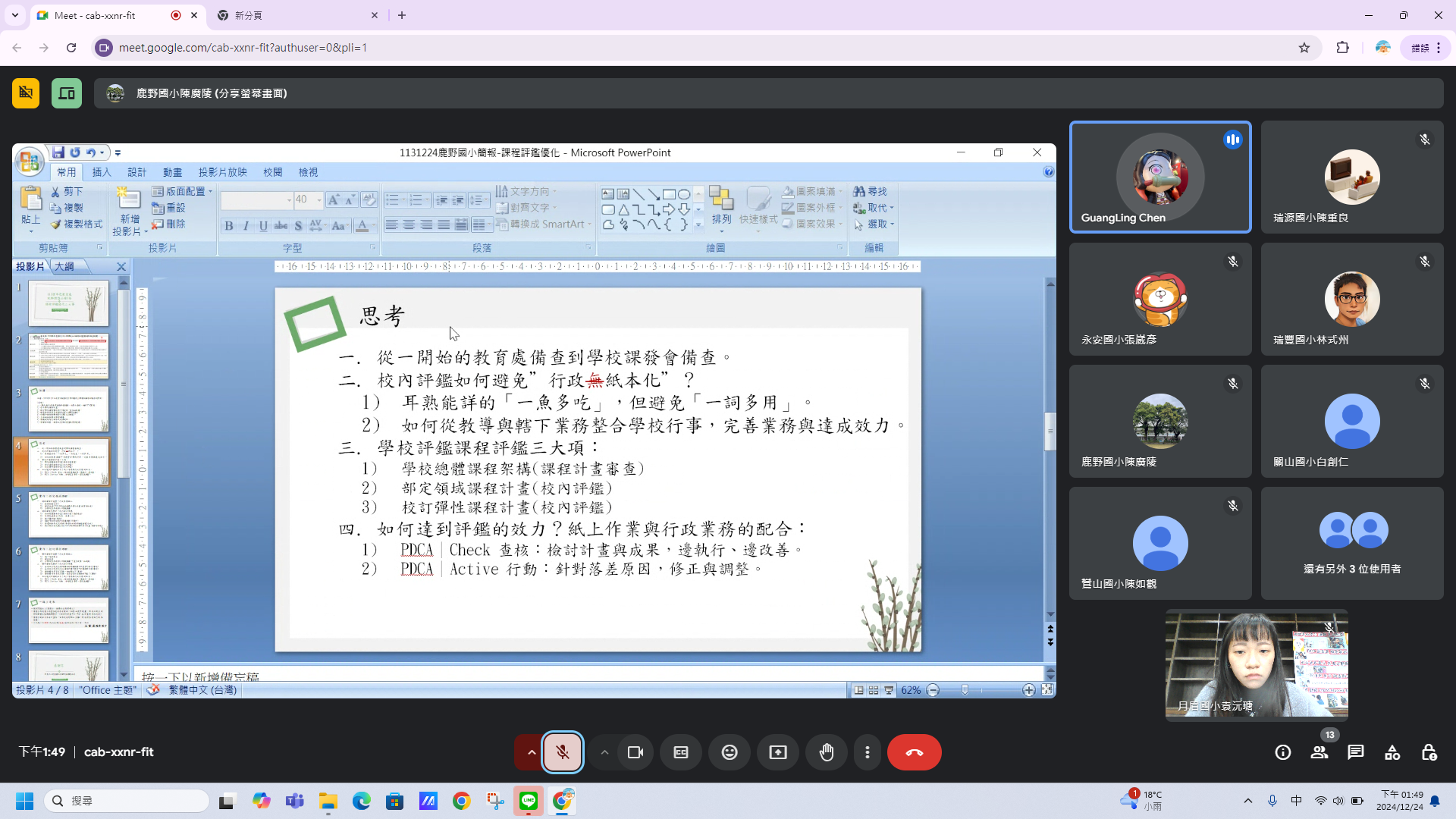This screenshot has height=819, width=1456.
Task: Open LINE from the taskbar
Action: click(529, 801)
